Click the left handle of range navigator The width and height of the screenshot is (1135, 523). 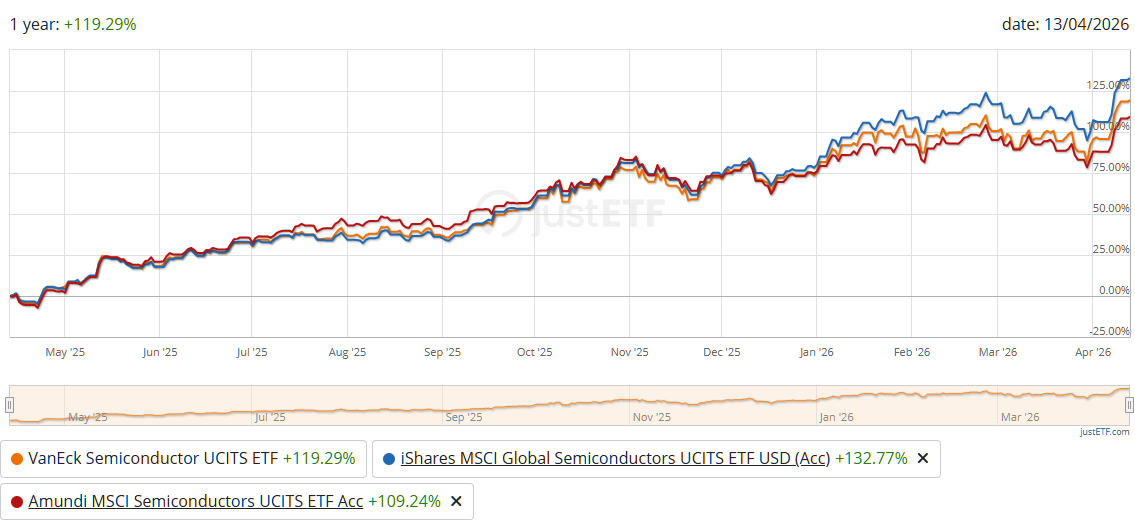9,404
